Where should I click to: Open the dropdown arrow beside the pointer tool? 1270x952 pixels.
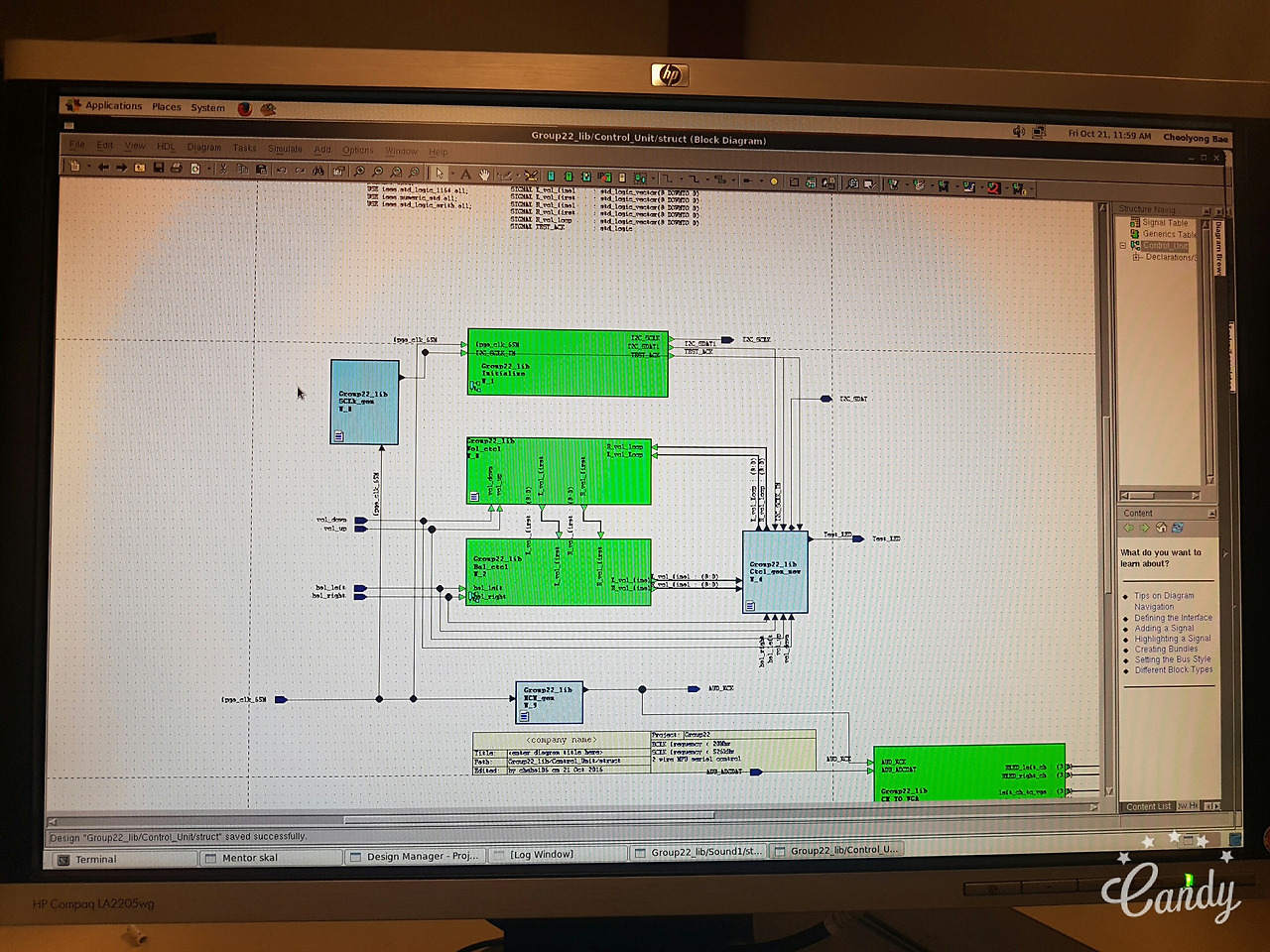click(x=451, y=175)
